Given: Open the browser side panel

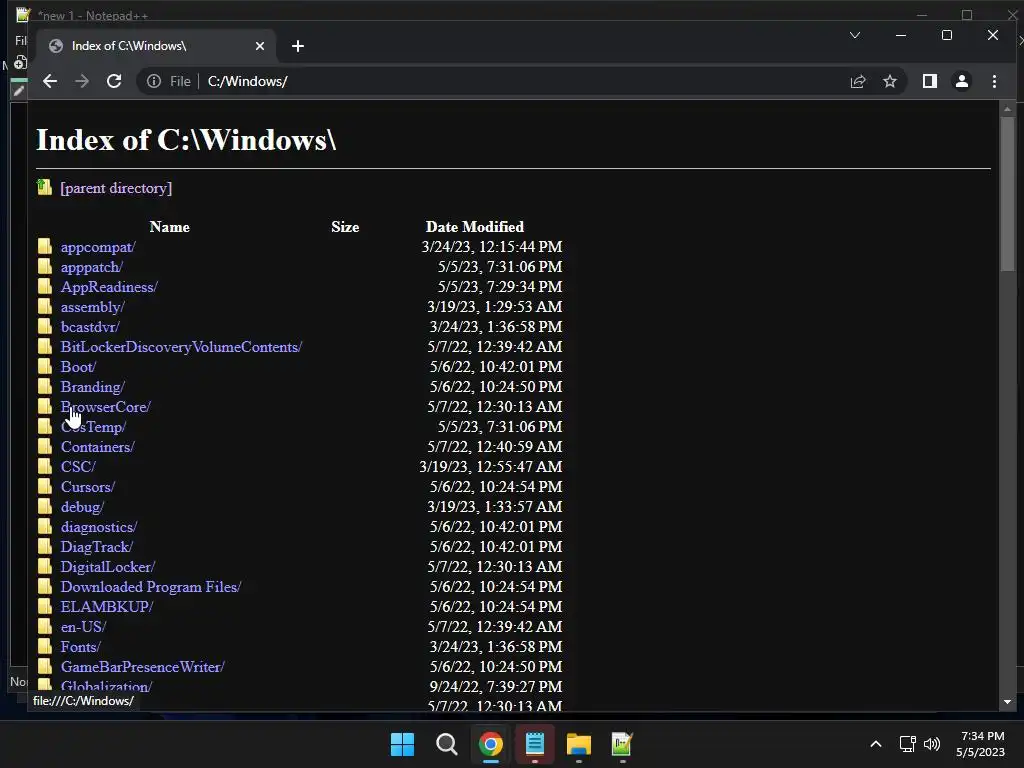Looking at the screenshot, I should [930, 81].
